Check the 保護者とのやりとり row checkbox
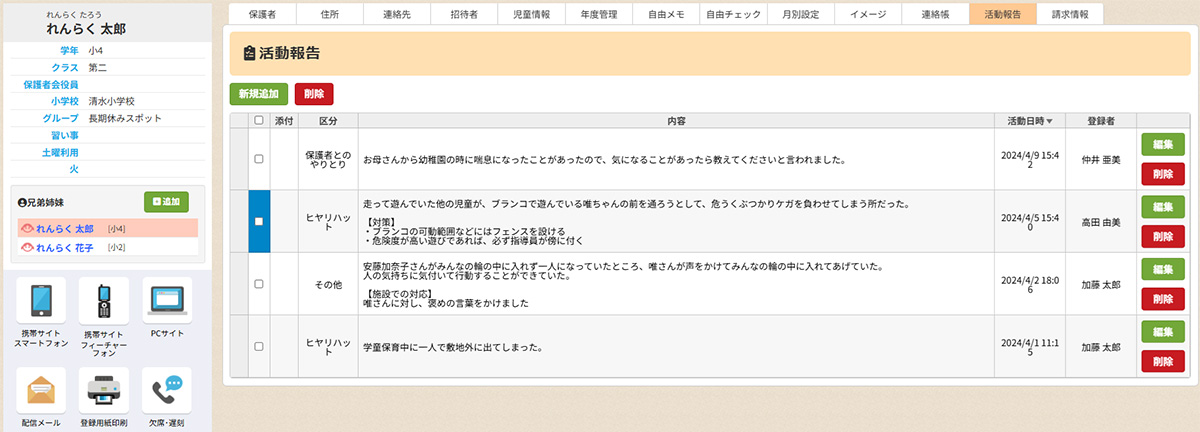The width and height of the screenshot is (1200, 432). coord(259,159)
